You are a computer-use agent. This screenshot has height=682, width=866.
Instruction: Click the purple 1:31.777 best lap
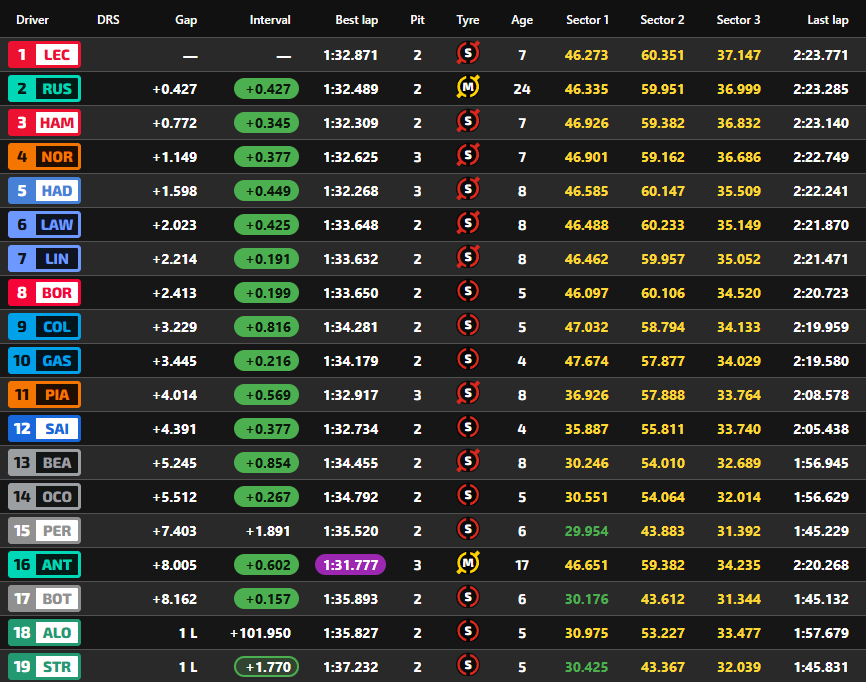click(x=350, y=565)
